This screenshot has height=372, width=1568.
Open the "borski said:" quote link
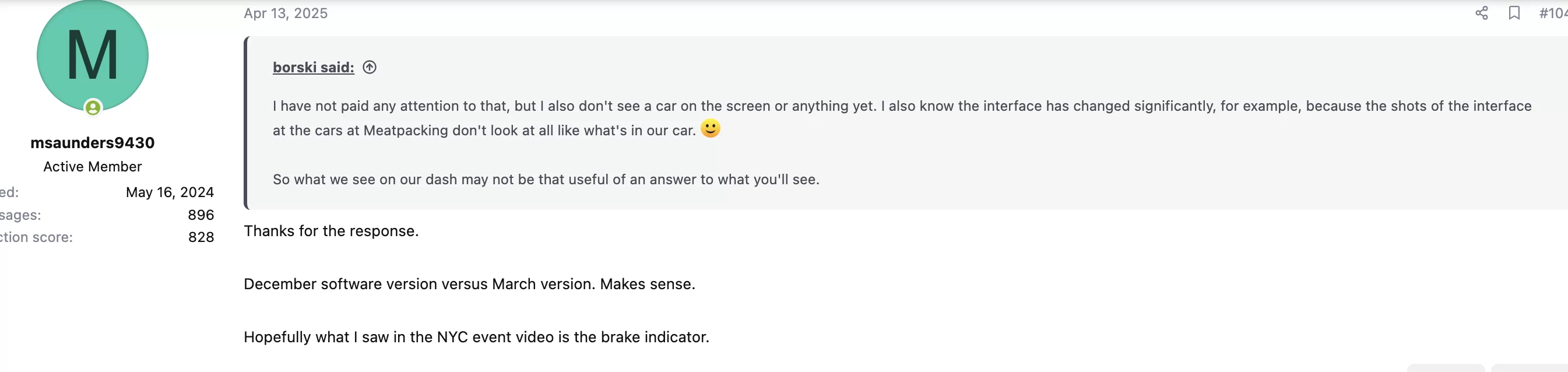[x=313, y=67]
